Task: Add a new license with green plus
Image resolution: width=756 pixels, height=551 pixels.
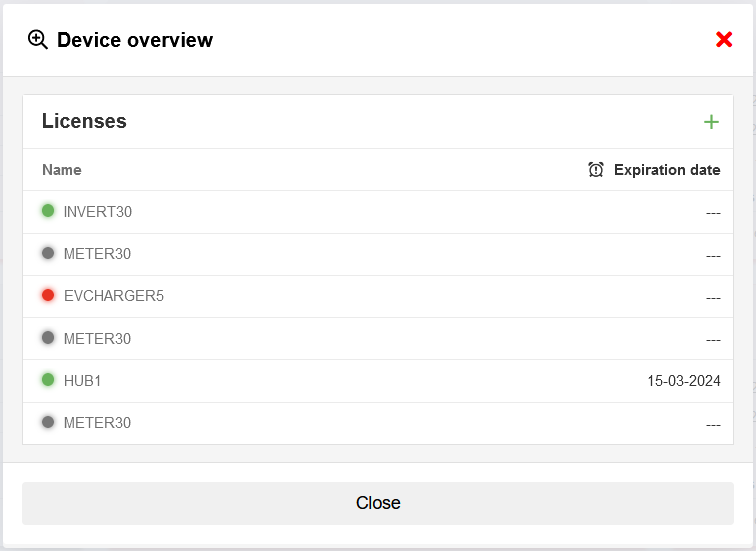Action: pos(711,122)
